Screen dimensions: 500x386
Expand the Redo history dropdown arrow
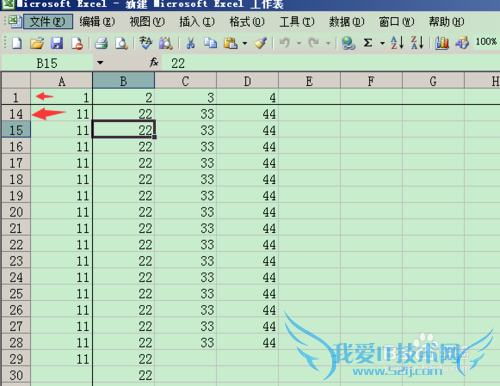point(328,43)
